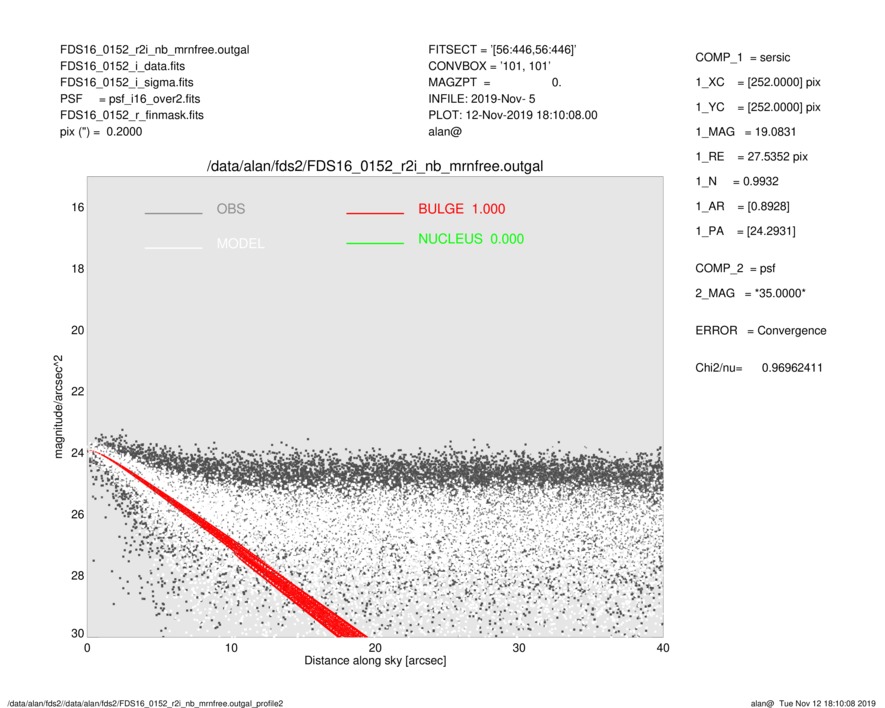Image resolution: width=885 pixels, height=708 pixels.
Task: Click the y-axis tick label 26
Action: click(x=78, y=514)
